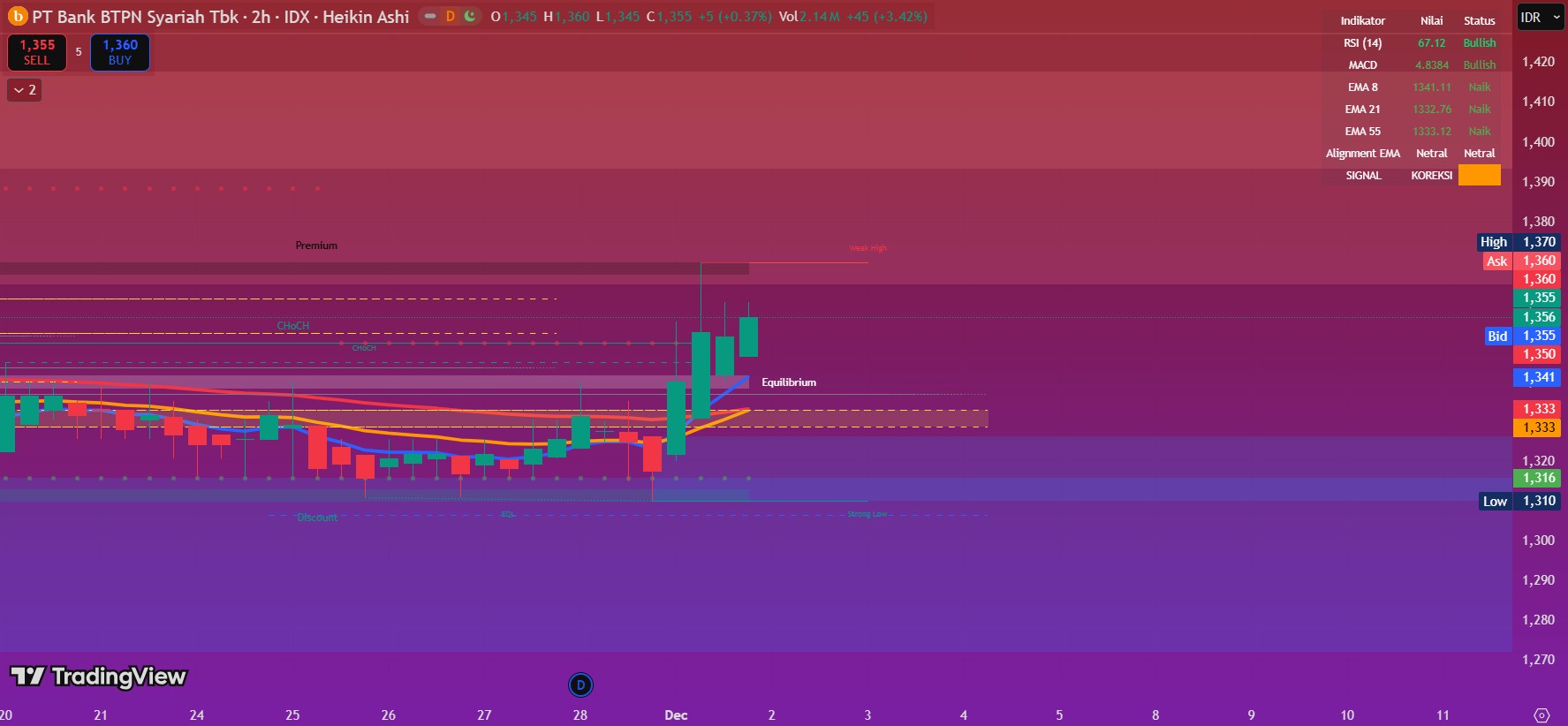
Task: Click the green moon session icon
Action: [x=470, y=17]
